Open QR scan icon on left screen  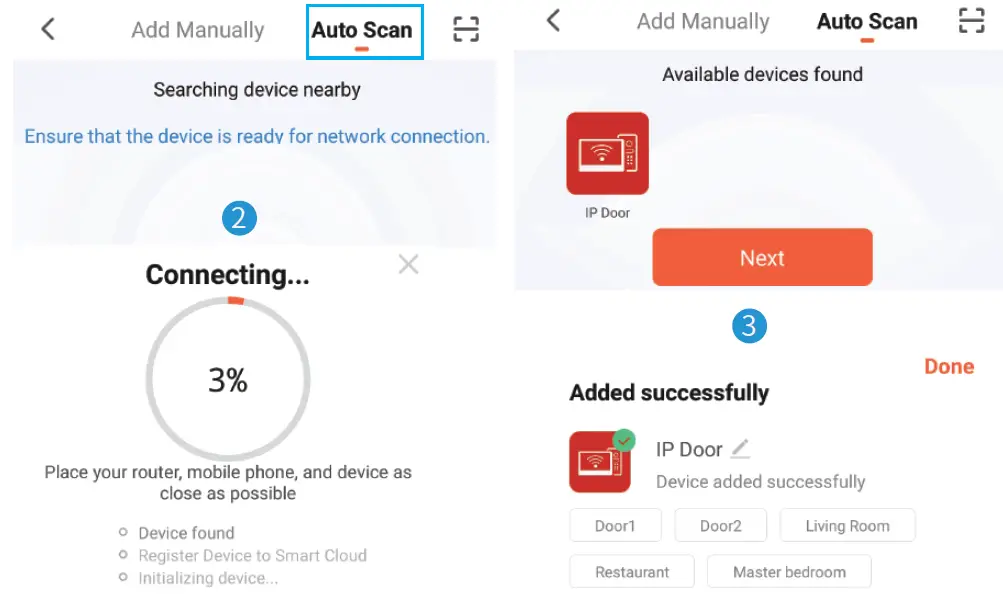(466, 29)
